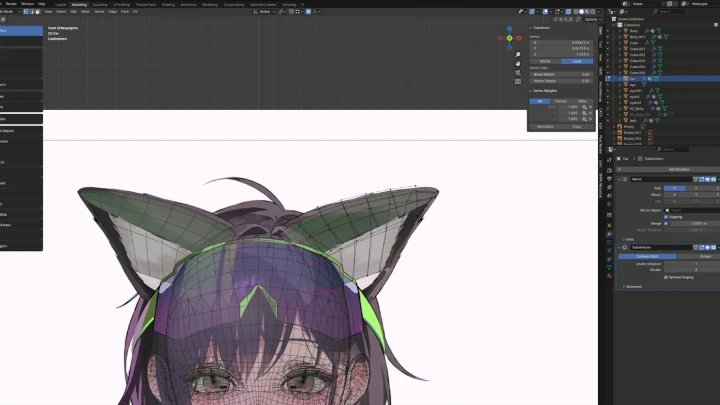Click Copy button in Vertex Weights
The width and height of the screenshot is (720, 405).
(577, 127)
